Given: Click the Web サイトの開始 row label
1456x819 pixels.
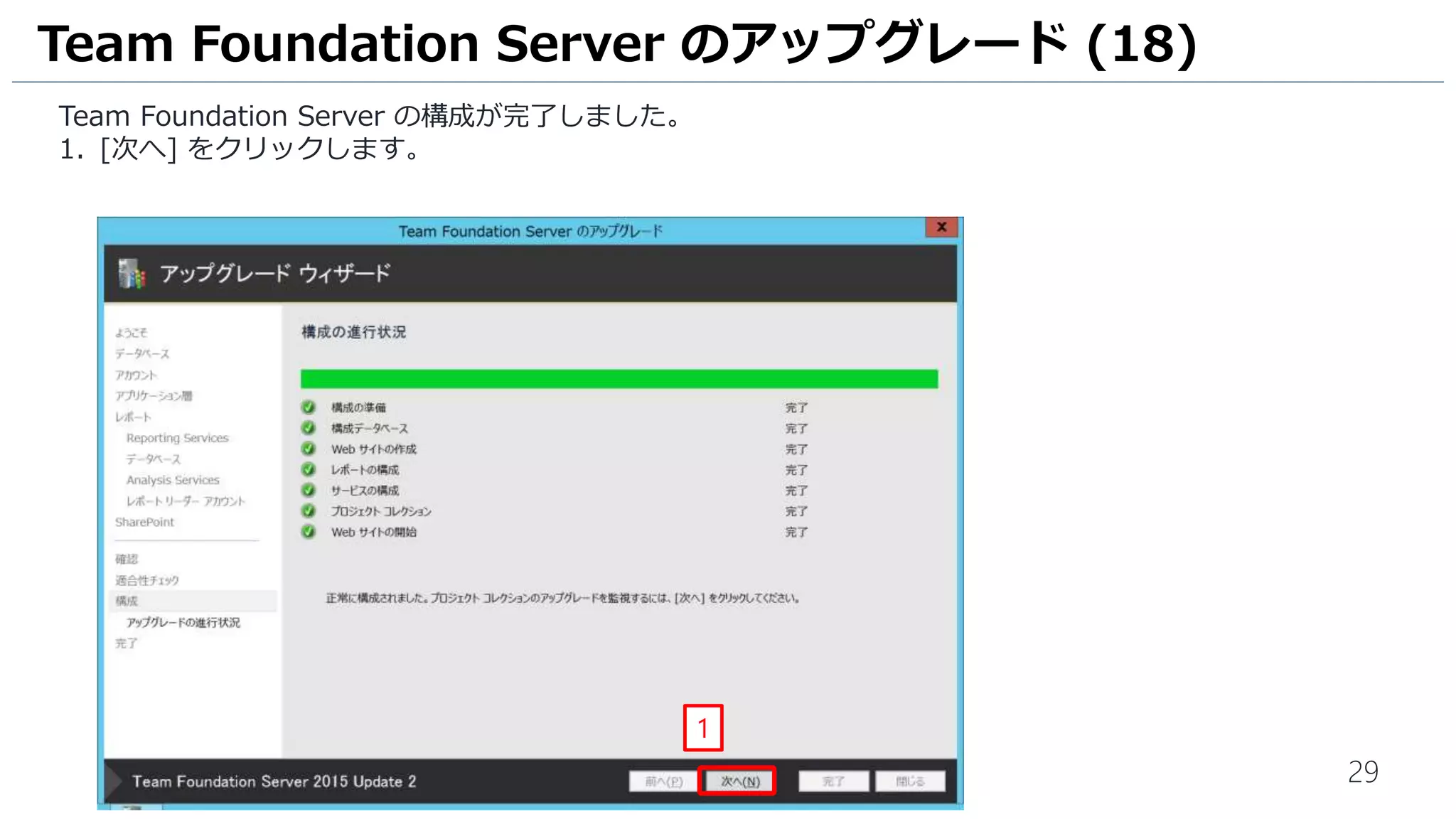Looking at the screenshot, I should 374,531.
